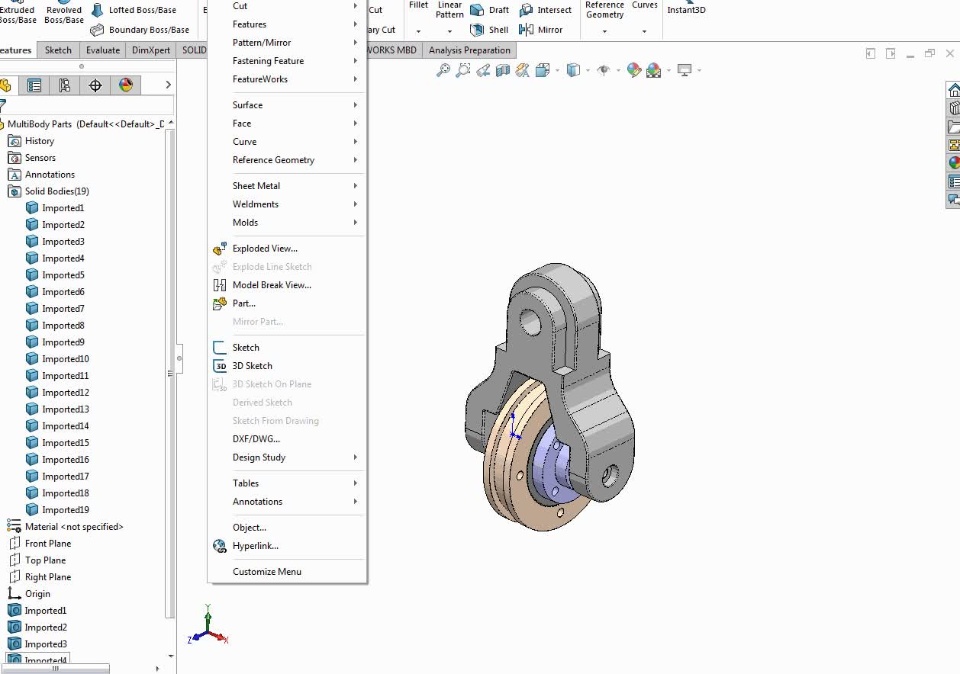Open the ConfigurationManager tab icon
The height and width of the screenshot is (674, 960).
[64, 85]
